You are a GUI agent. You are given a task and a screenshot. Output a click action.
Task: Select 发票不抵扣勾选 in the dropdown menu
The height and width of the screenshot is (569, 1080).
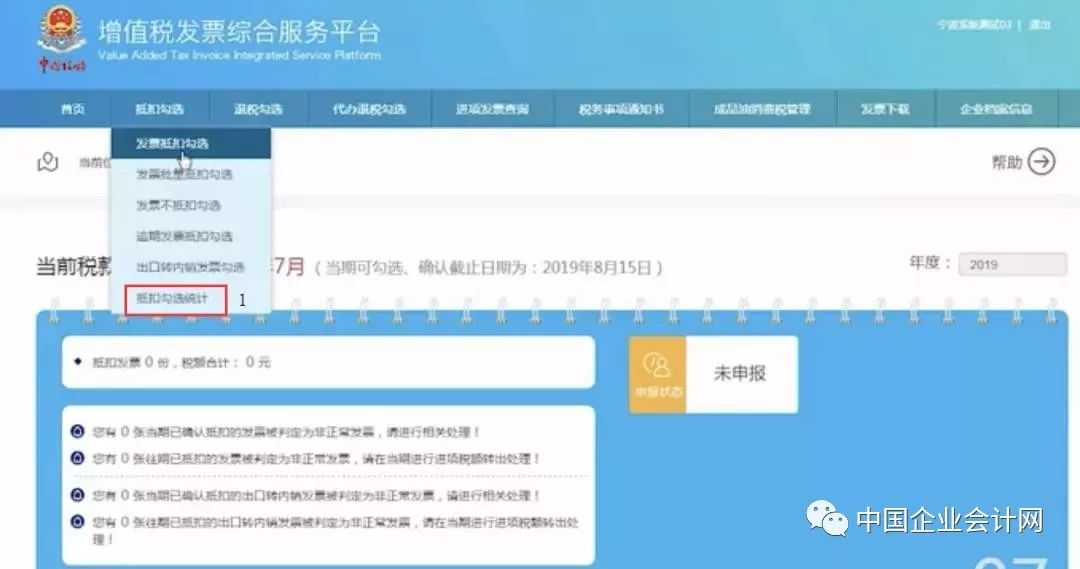[x=191, y=205]
